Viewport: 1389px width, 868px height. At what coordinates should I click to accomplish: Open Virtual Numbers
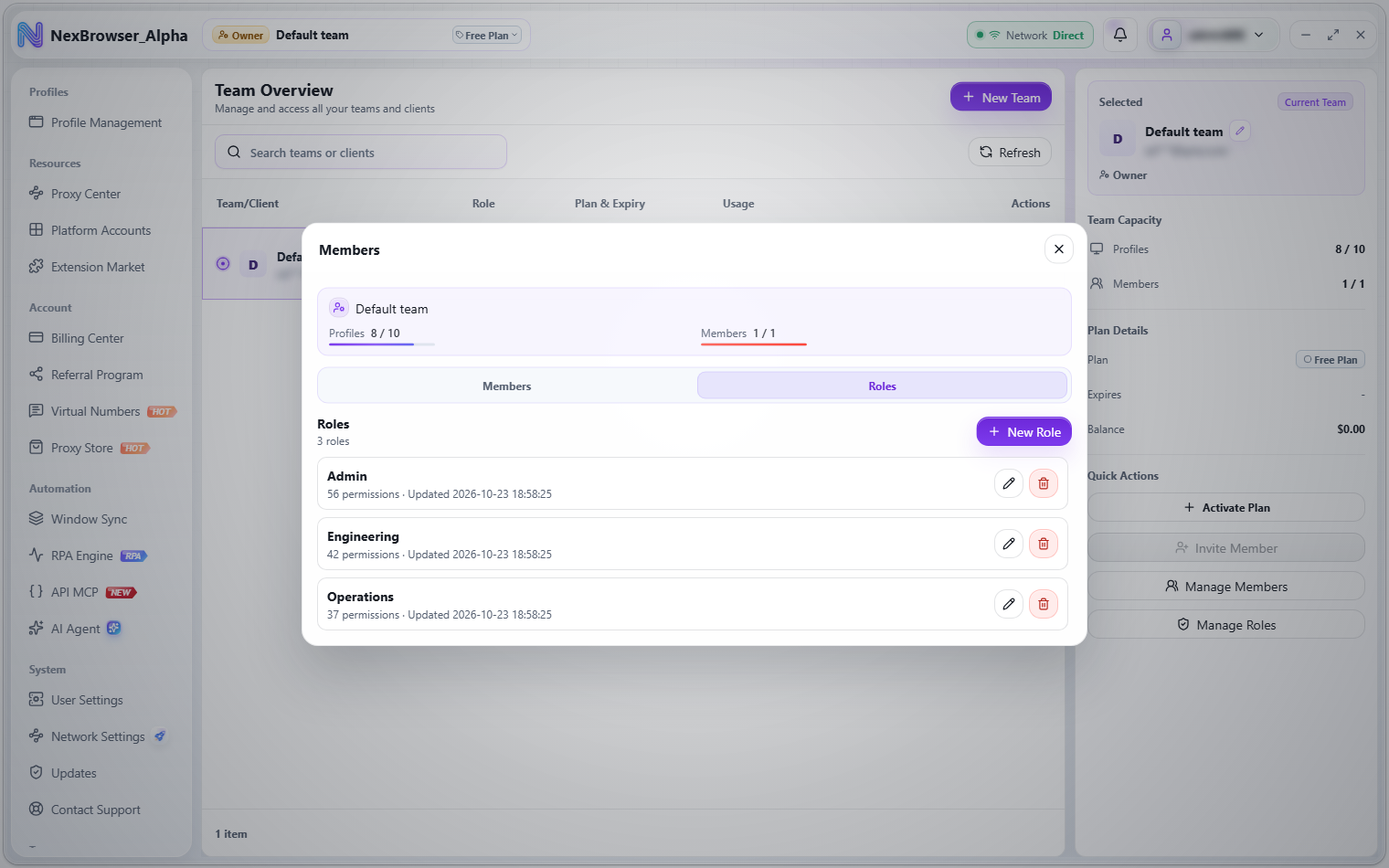pyautogui.click(x=102, y=411)
